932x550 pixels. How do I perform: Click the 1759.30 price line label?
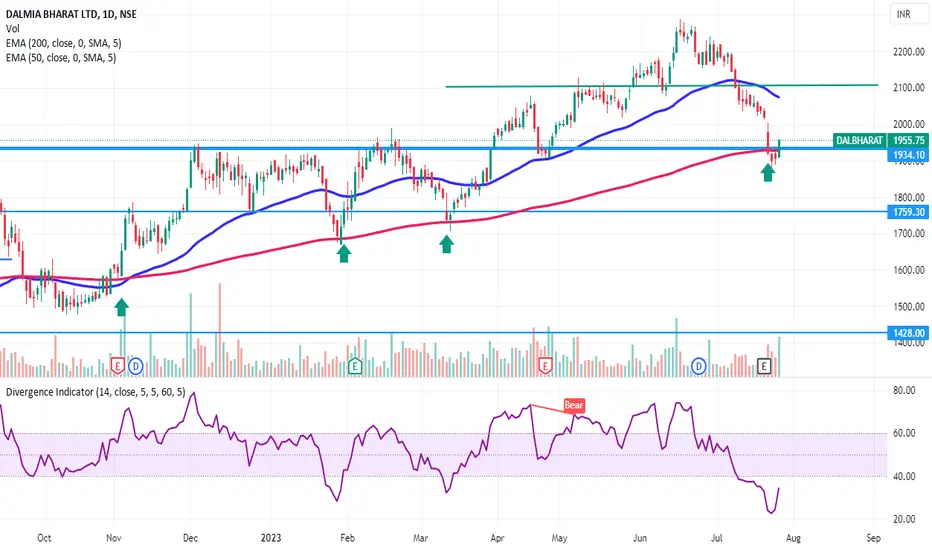coord(908,212)
